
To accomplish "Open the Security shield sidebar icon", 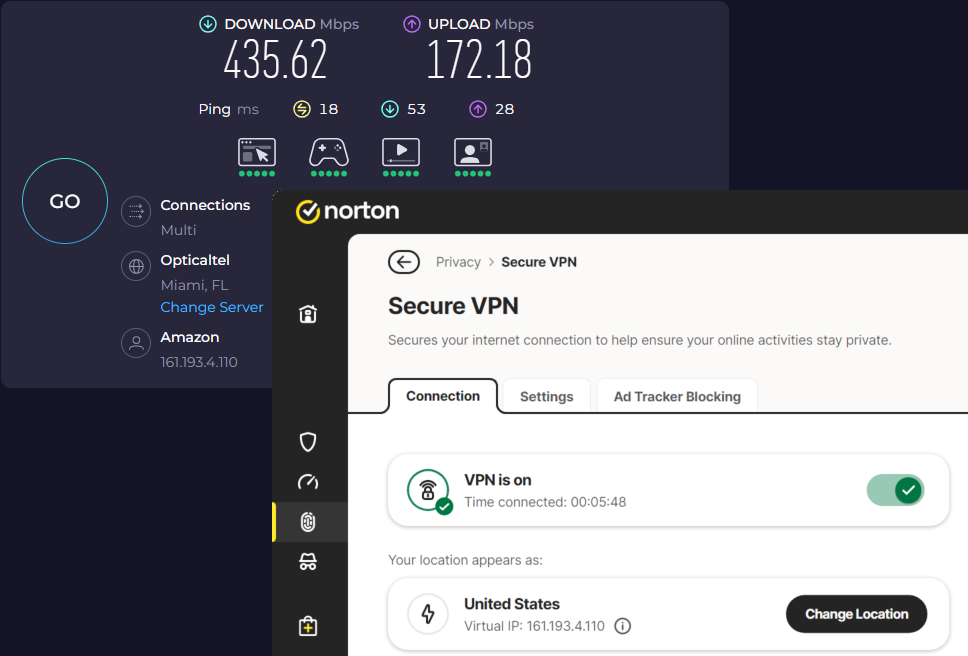I will click(x=308, y=442).
